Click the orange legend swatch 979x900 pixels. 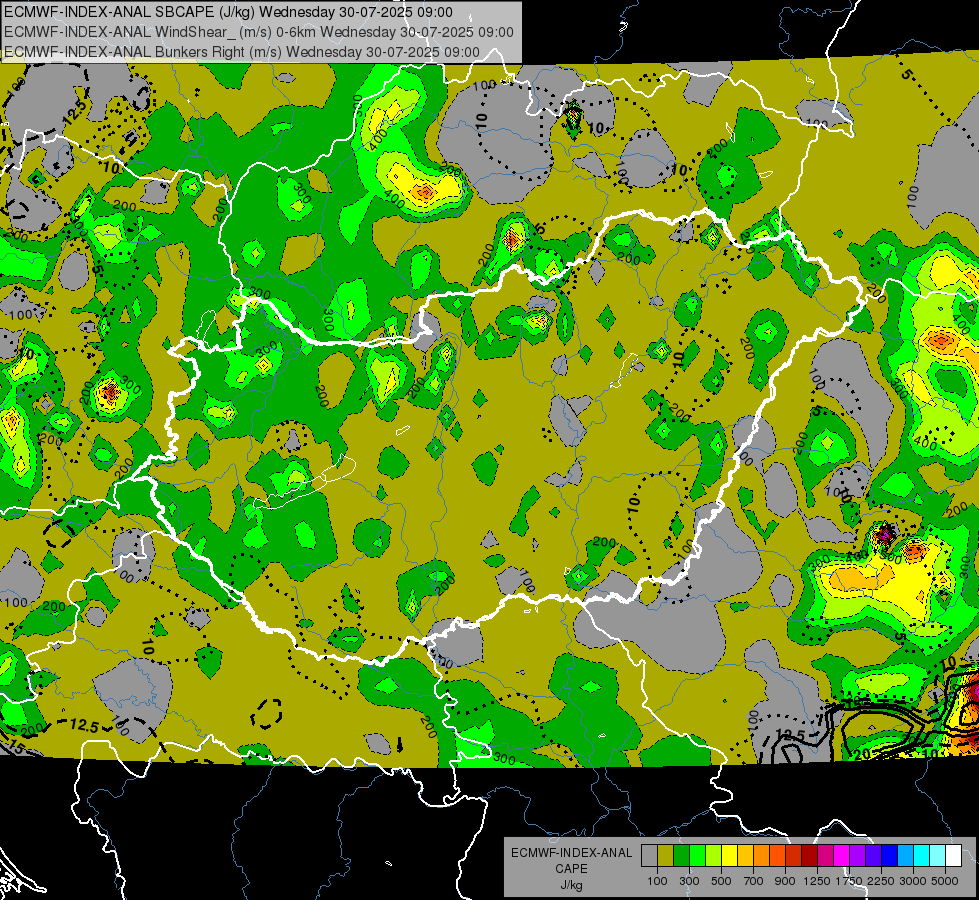762,856
